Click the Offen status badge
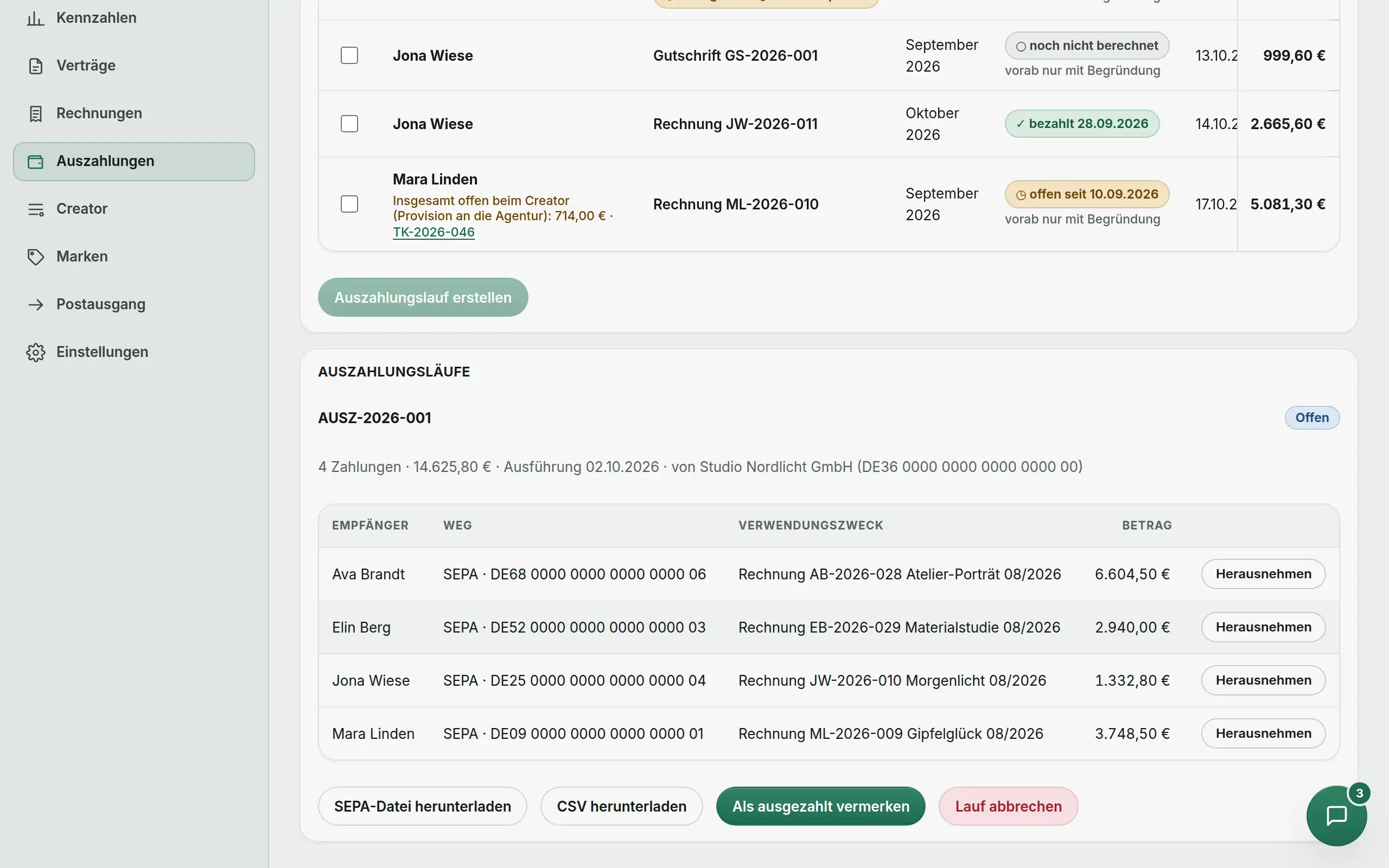 1312,417
